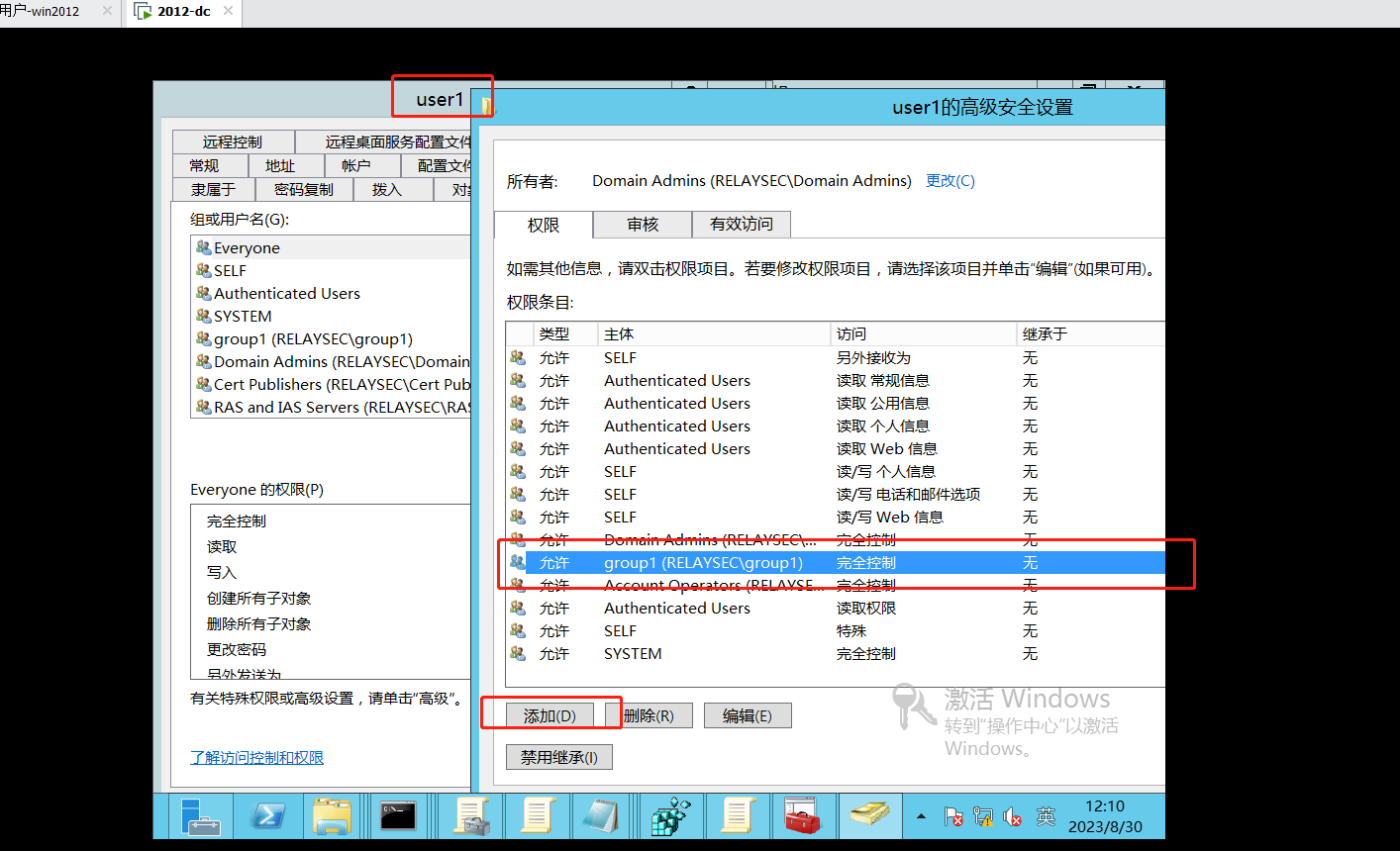This screenshot has width=1400, height=851.
Task: Open the 有效访问 tab
Action: pos(742,225)
